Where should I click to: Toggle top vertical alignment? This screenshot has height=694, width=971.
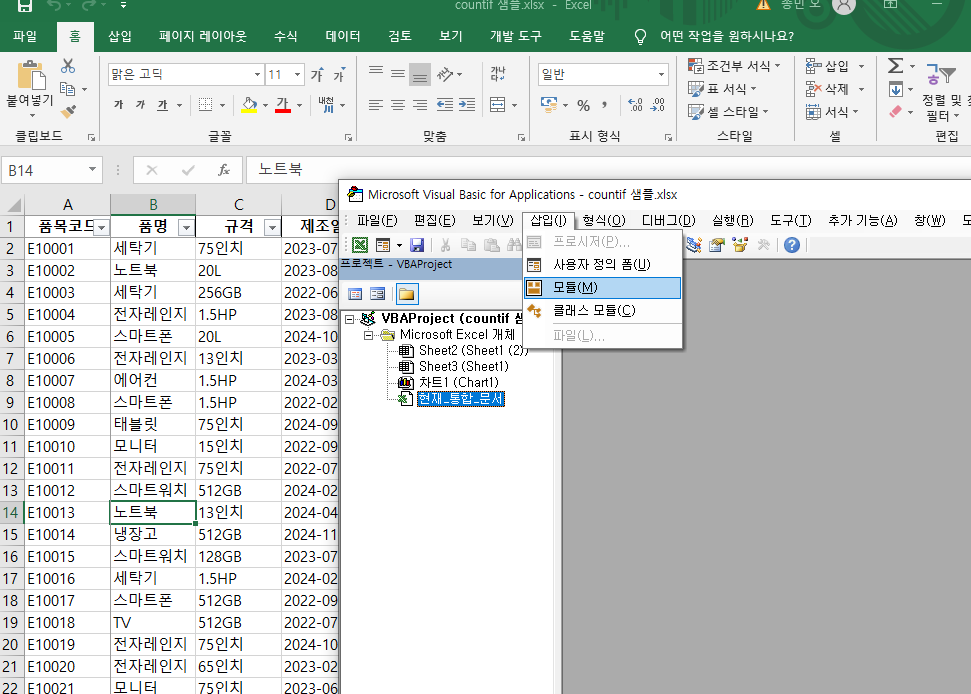(375, 73)
